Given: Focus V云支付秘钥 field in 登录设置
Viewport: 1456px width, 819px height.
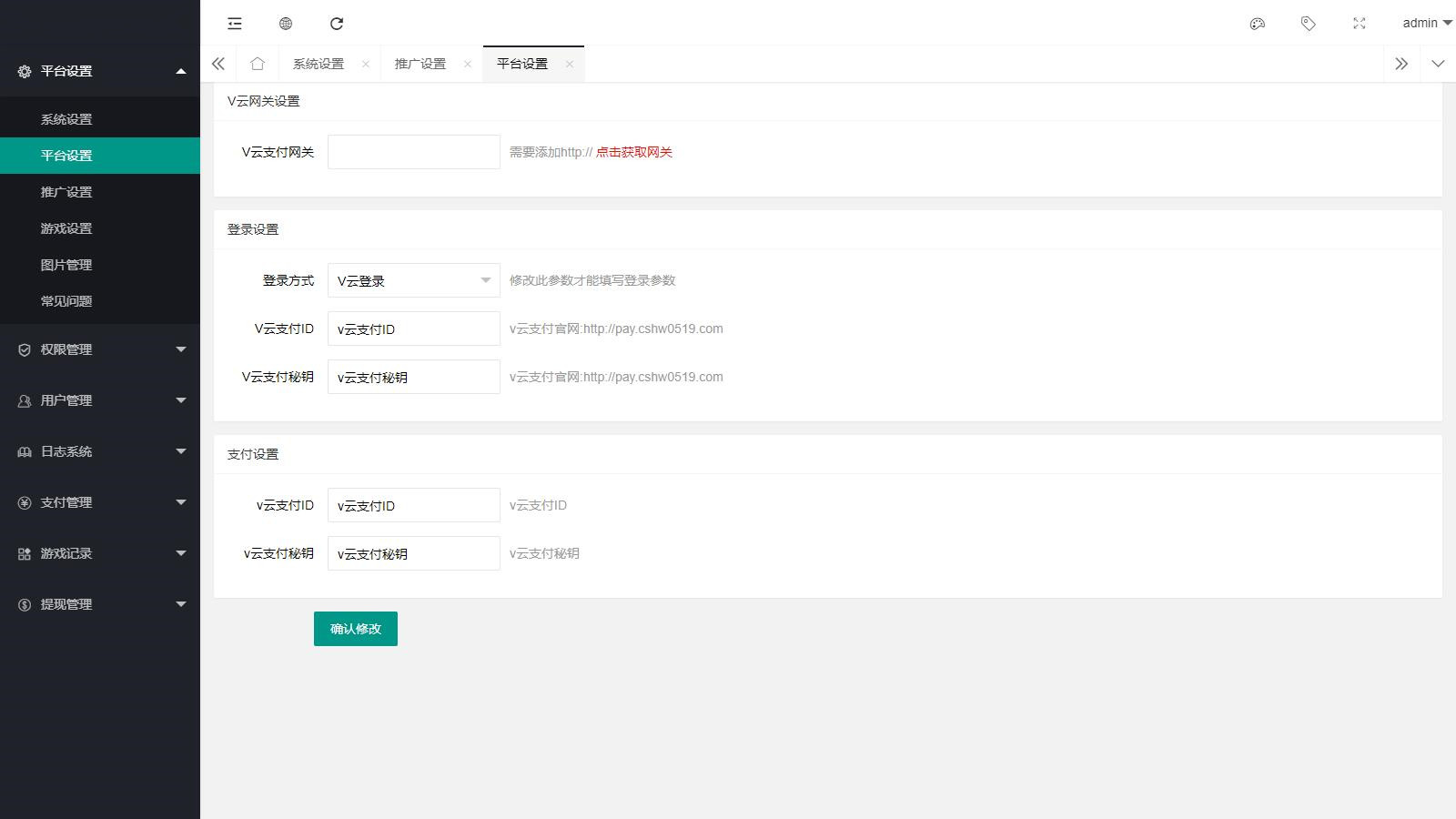Looking at the screenshot, I should (414, 377).
